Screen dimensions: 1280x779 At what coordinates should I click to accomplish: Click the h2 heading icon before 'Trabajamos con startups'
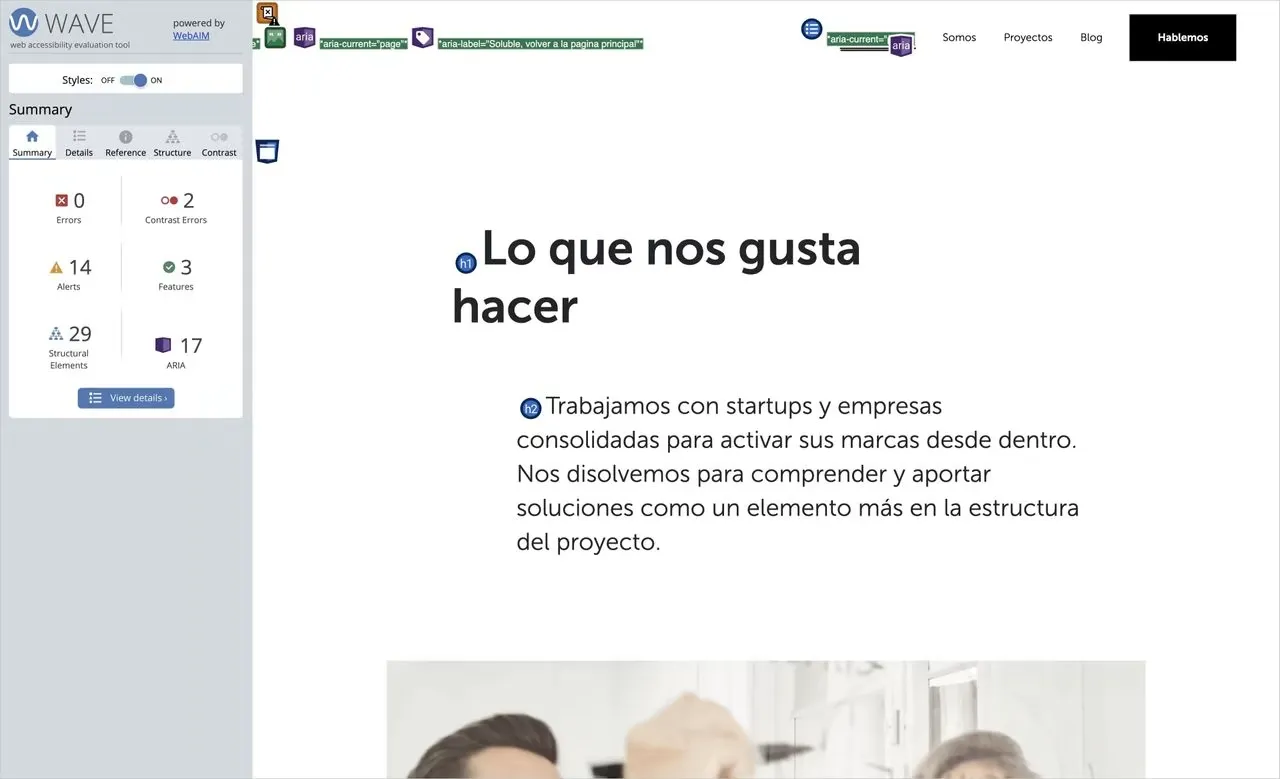pos(531,408)
